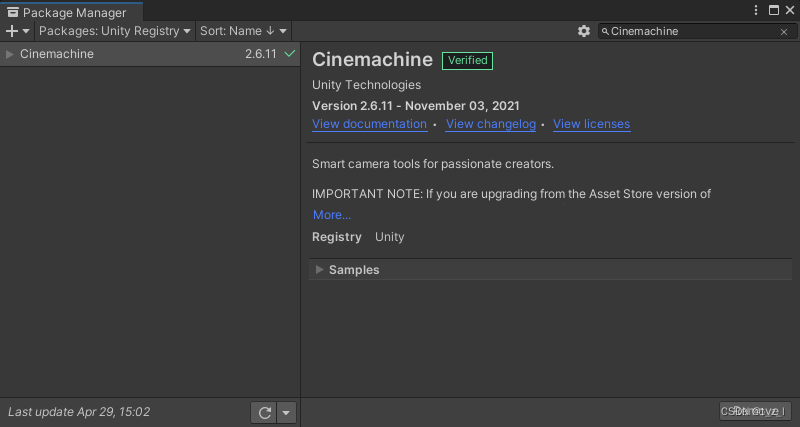Open the Sort: Name dropdown
800x427 pixels.
[243, 31]
